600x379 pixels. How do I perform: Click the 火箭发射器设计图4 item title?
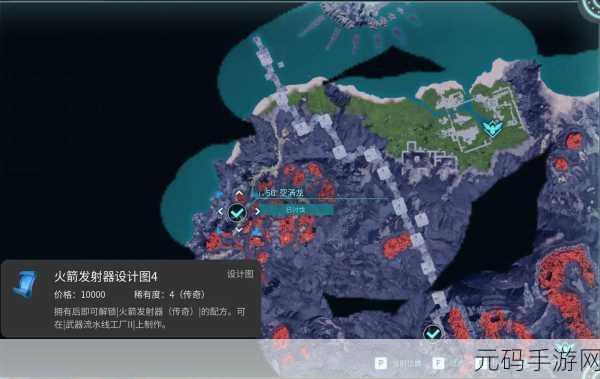click(x=106, y=276)
